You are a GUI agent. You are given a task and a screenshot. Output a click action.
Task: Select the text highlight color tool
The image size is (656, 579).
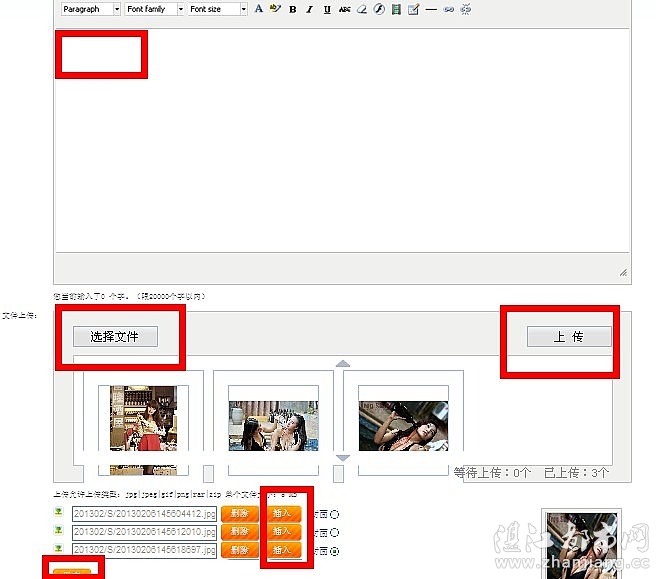coord(274,9)
